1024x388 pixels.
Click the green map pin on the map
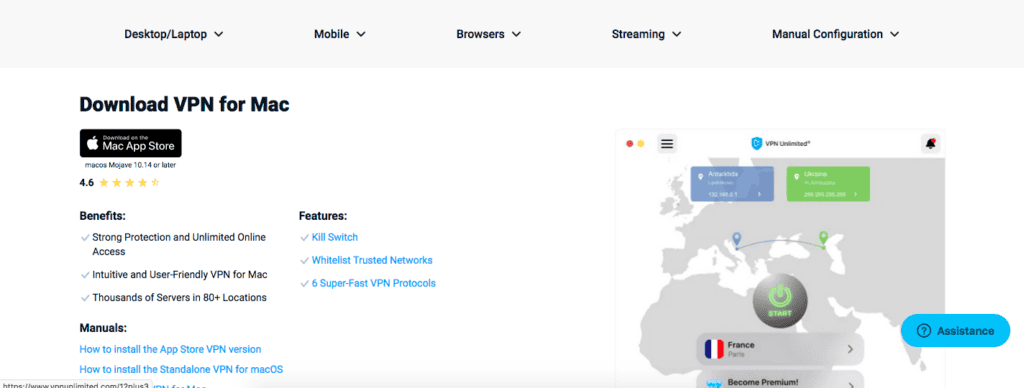coord(823,238)
